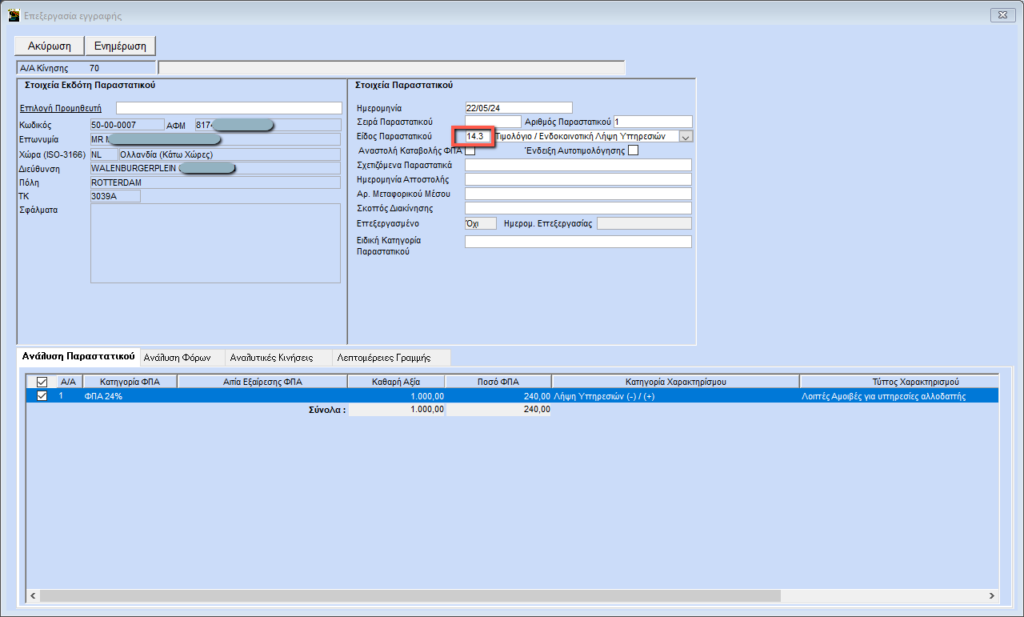The image size is (1024, 617).
Task: Click the Ακύρωση button
Action: (x=47, y=46)
